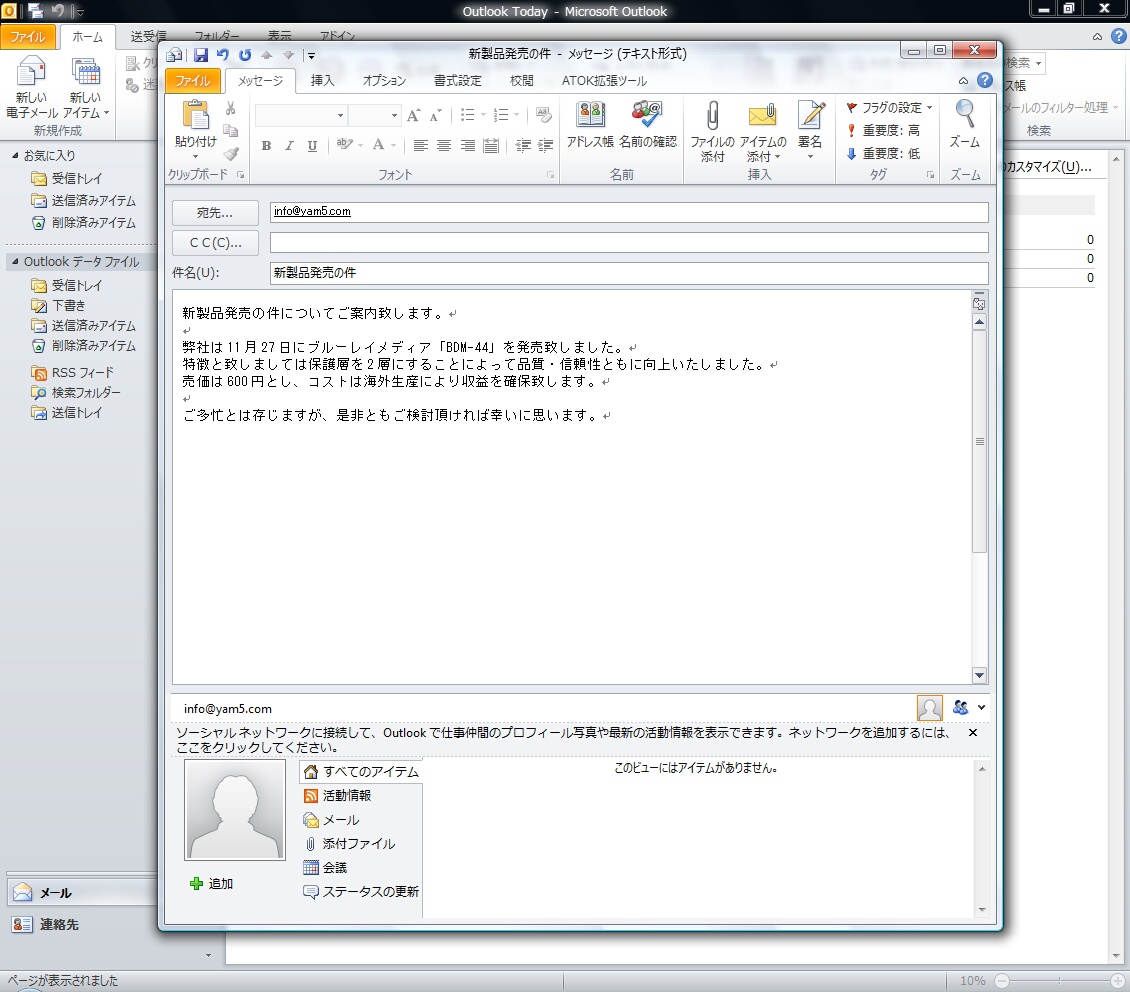
Task: Collapse the Outlook データ ファイル group
Action: (x=15, y=262)
